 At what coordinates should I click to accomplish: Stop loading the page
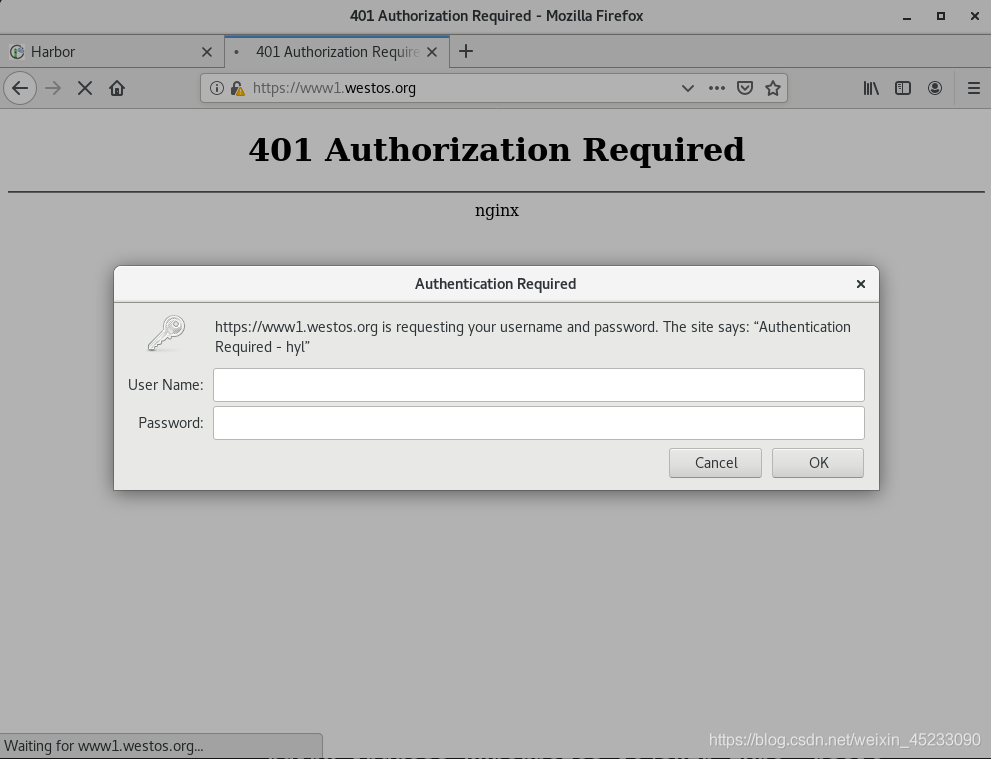point(85,88)
